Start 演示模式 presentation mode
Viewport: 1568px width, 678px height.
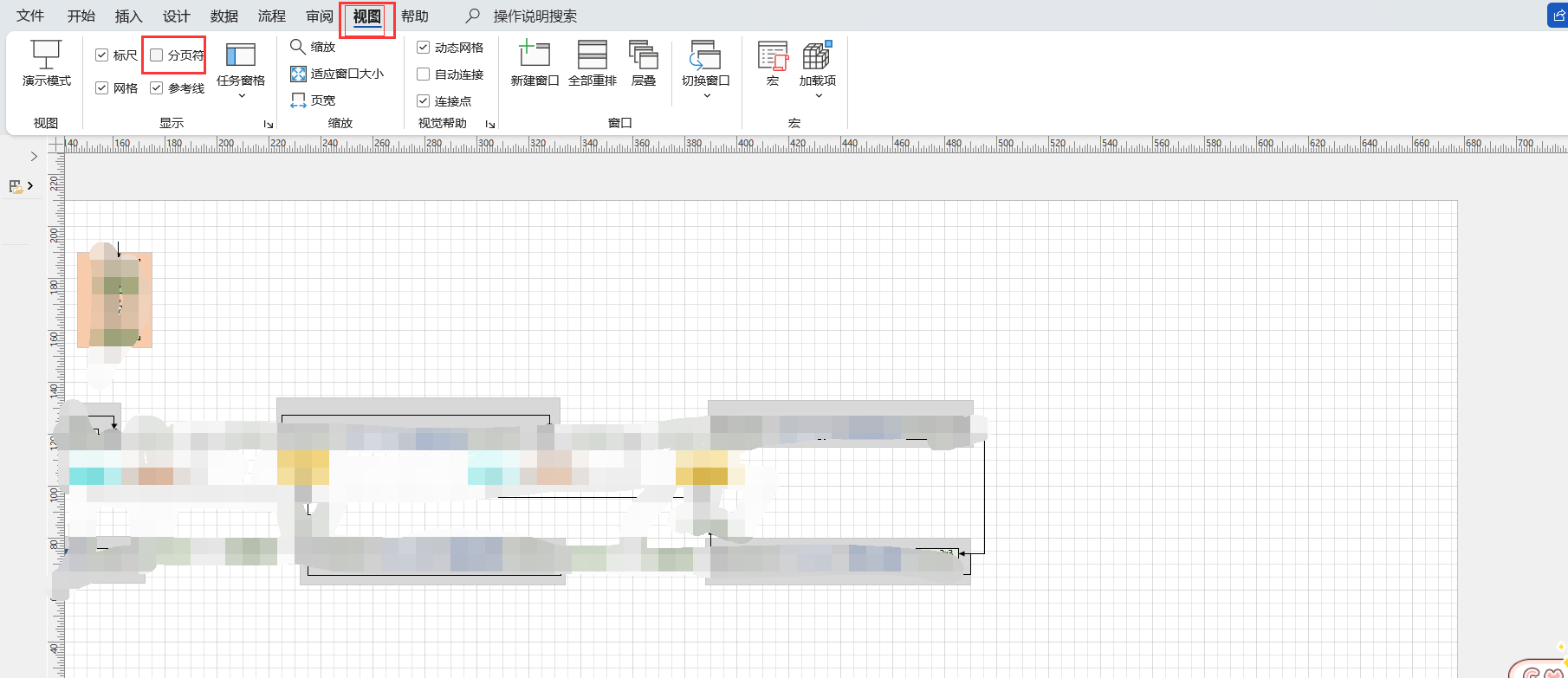(46, 63)
